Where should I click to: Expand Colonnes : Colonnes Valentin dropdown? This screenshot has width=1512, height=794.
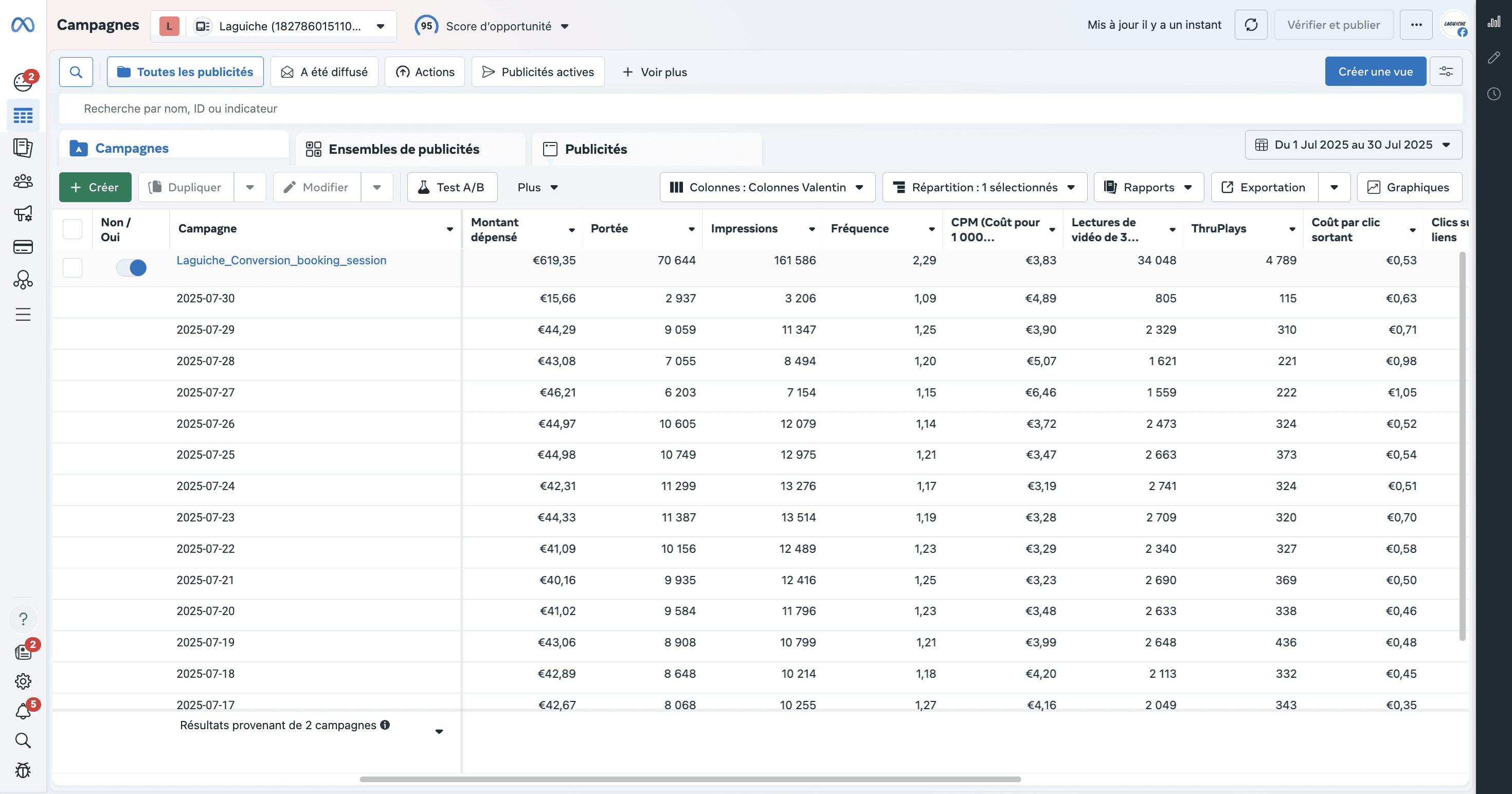tap(767, 187)
